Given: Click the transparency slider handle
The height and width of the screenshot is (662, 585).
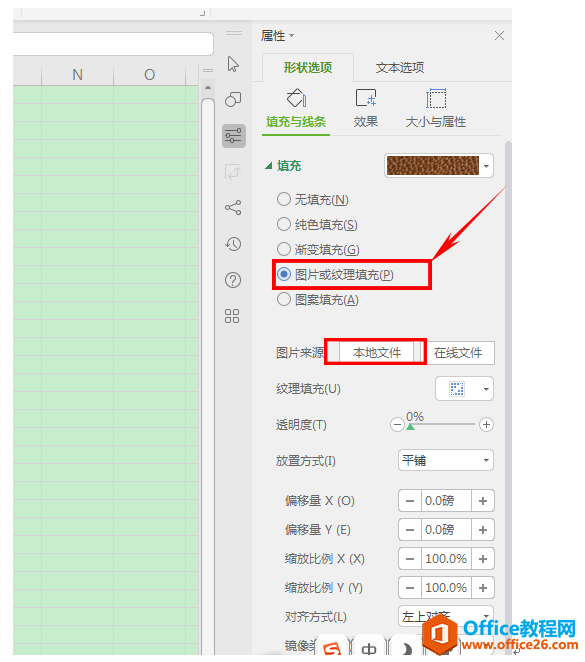Looking at the screenshot, I should tap(410, 427).
